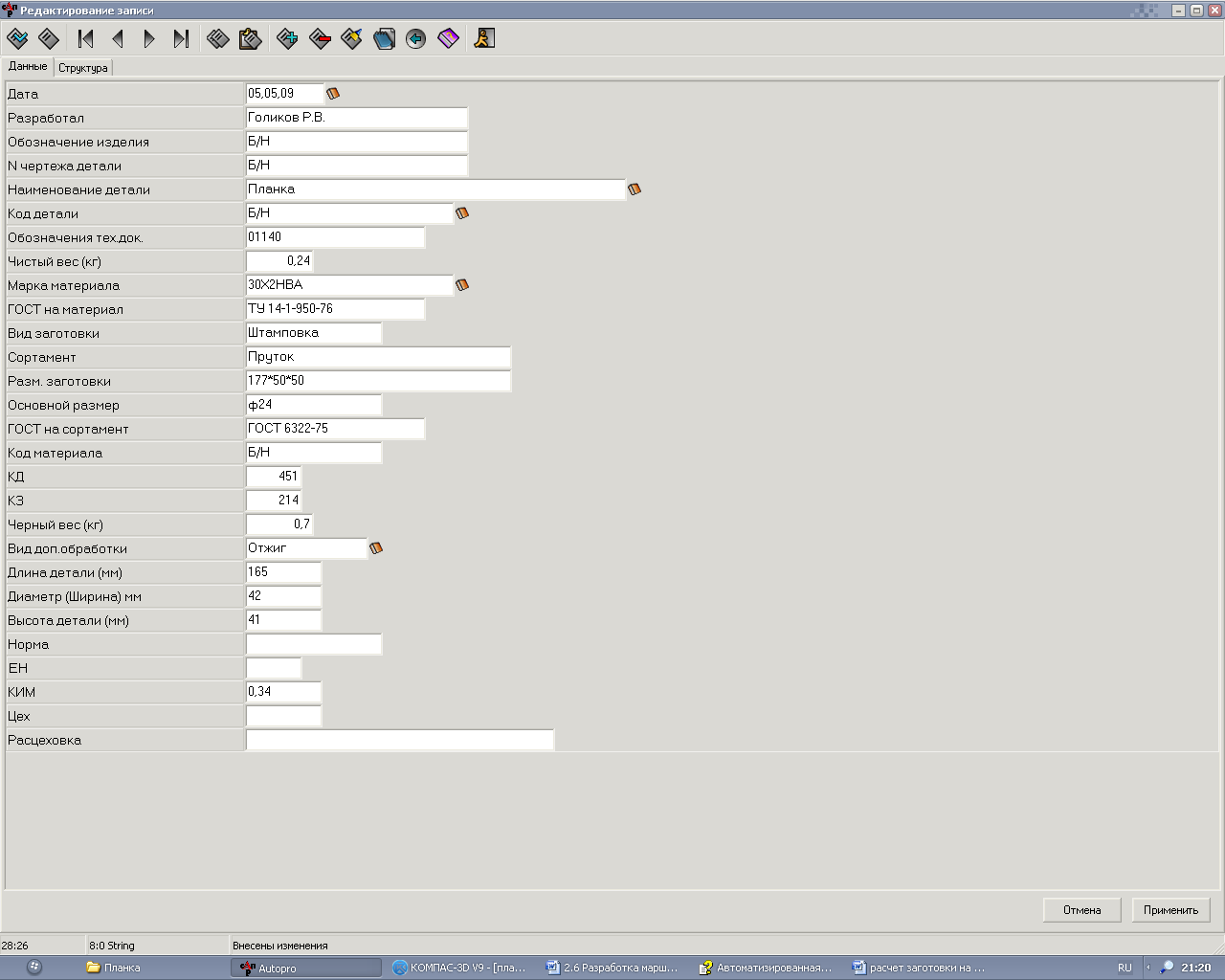This screenshot has width=1225, height=980.
Task: Click the Код материала input field
Action: coord(314,453)
